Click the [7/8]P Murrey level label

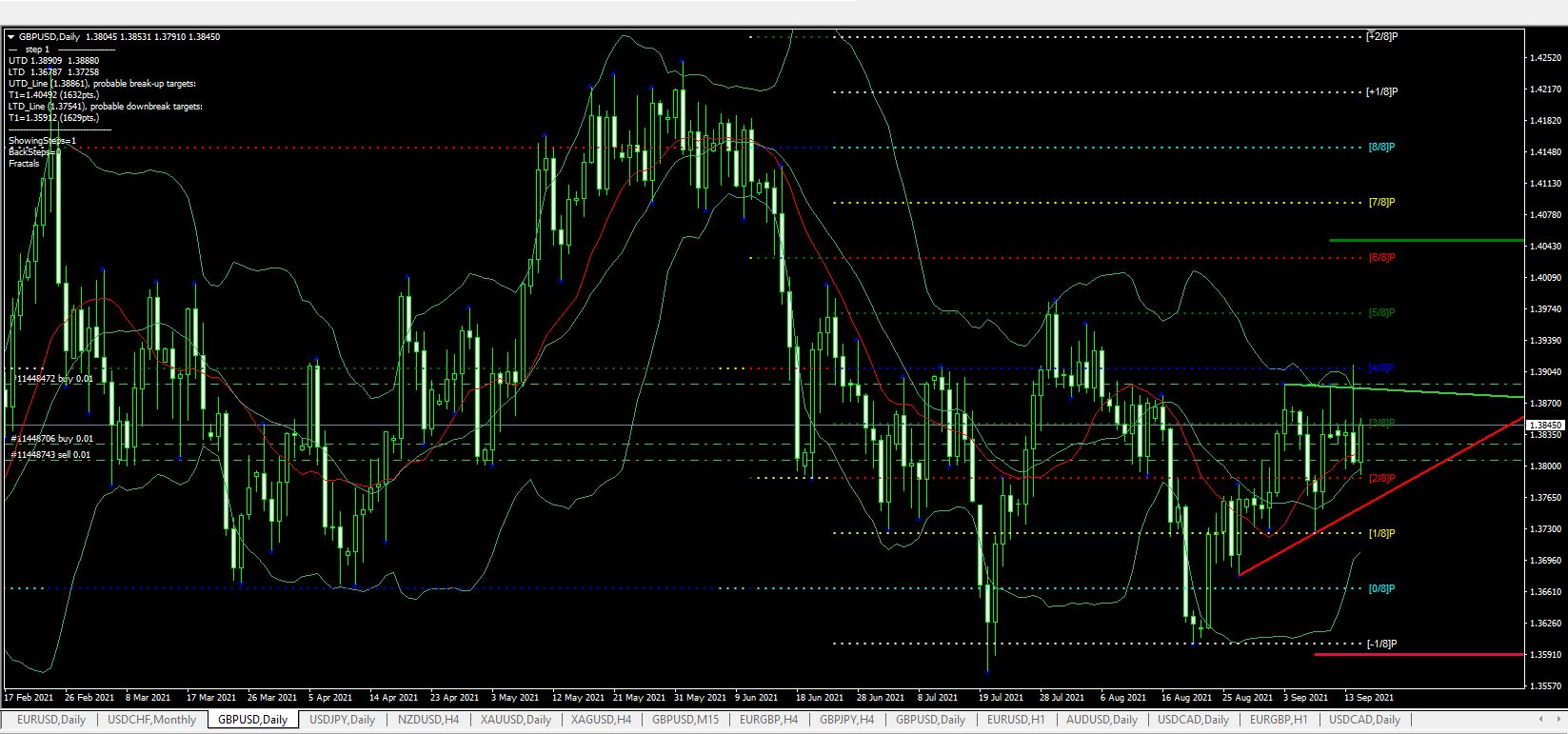click(1381, 203)
